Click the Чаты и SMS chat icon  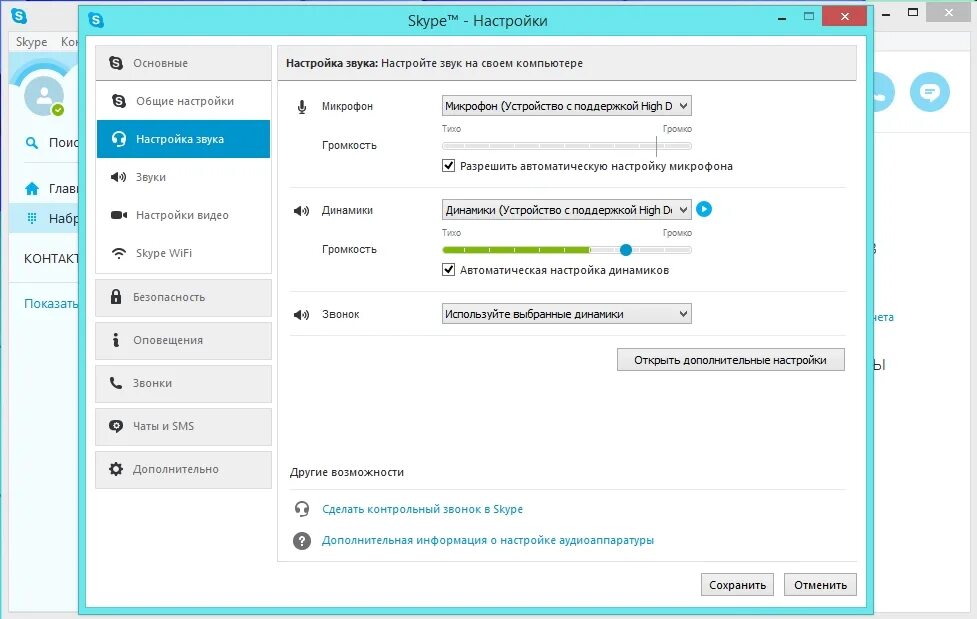(x=118, y=426)
